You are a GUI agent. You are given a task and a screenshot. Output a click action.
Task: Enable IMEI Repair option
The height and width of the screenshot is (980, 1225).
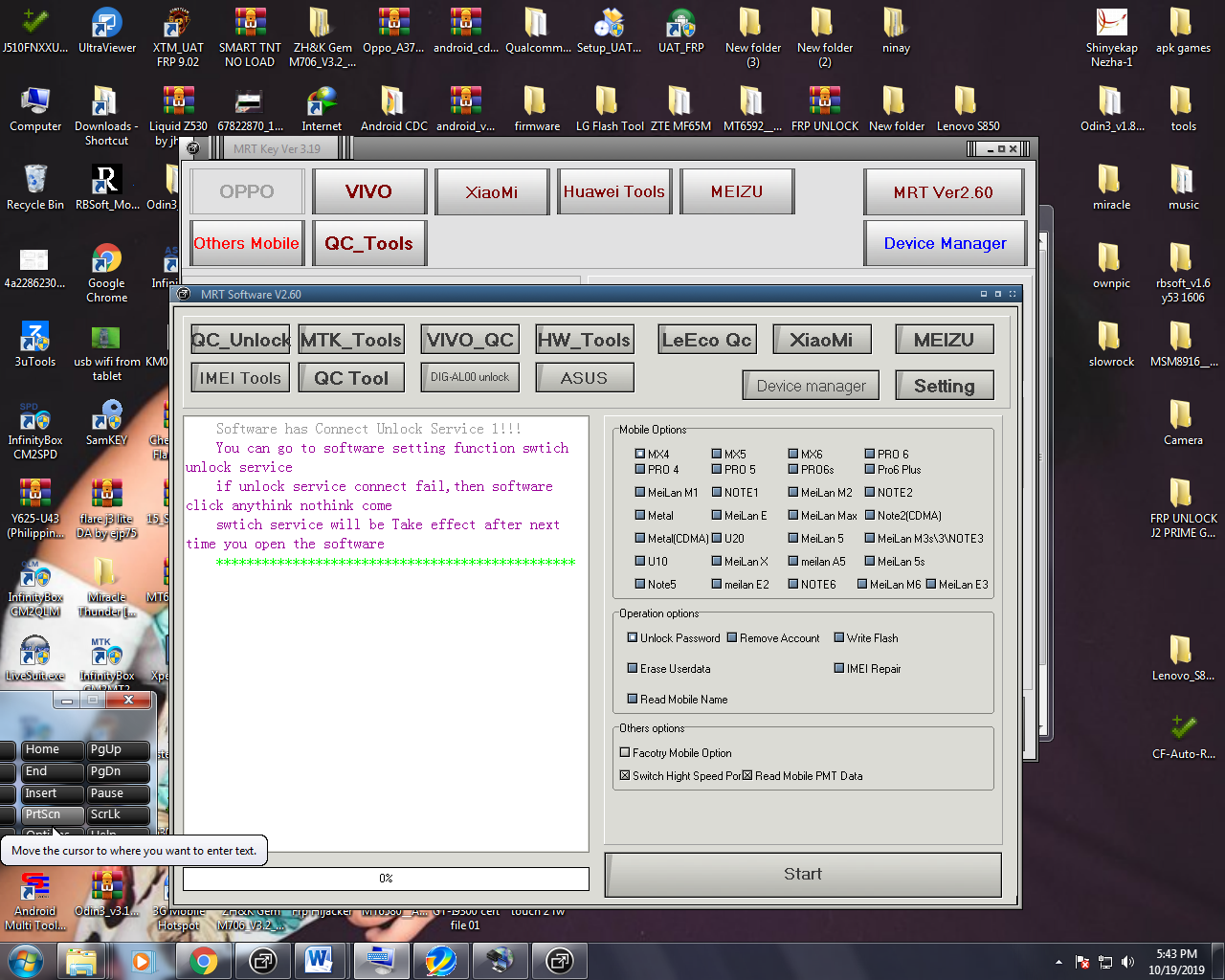pyautogui.click(x=839, y=668)
